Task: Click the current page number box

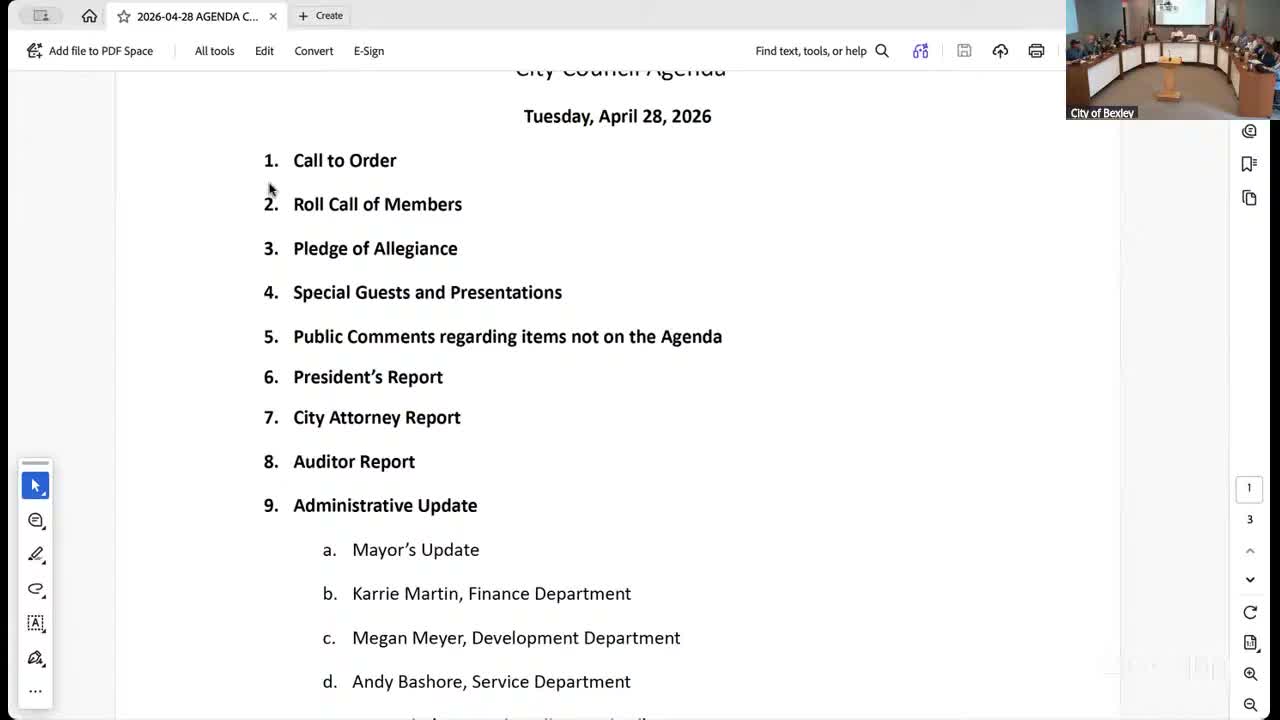Action: (1249, 488)
